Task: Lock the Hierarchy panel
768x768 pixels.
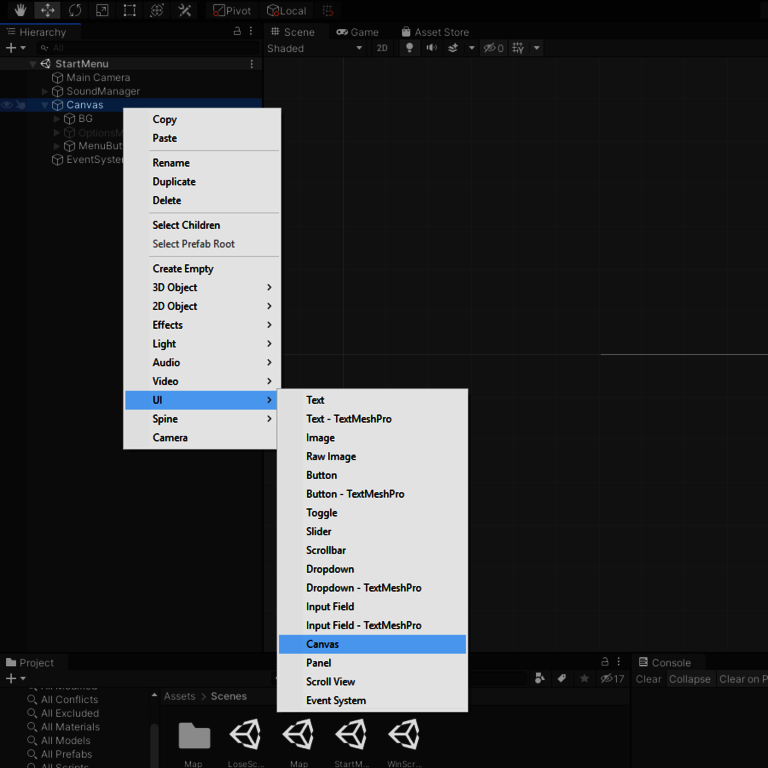Action: coord(237,31)
